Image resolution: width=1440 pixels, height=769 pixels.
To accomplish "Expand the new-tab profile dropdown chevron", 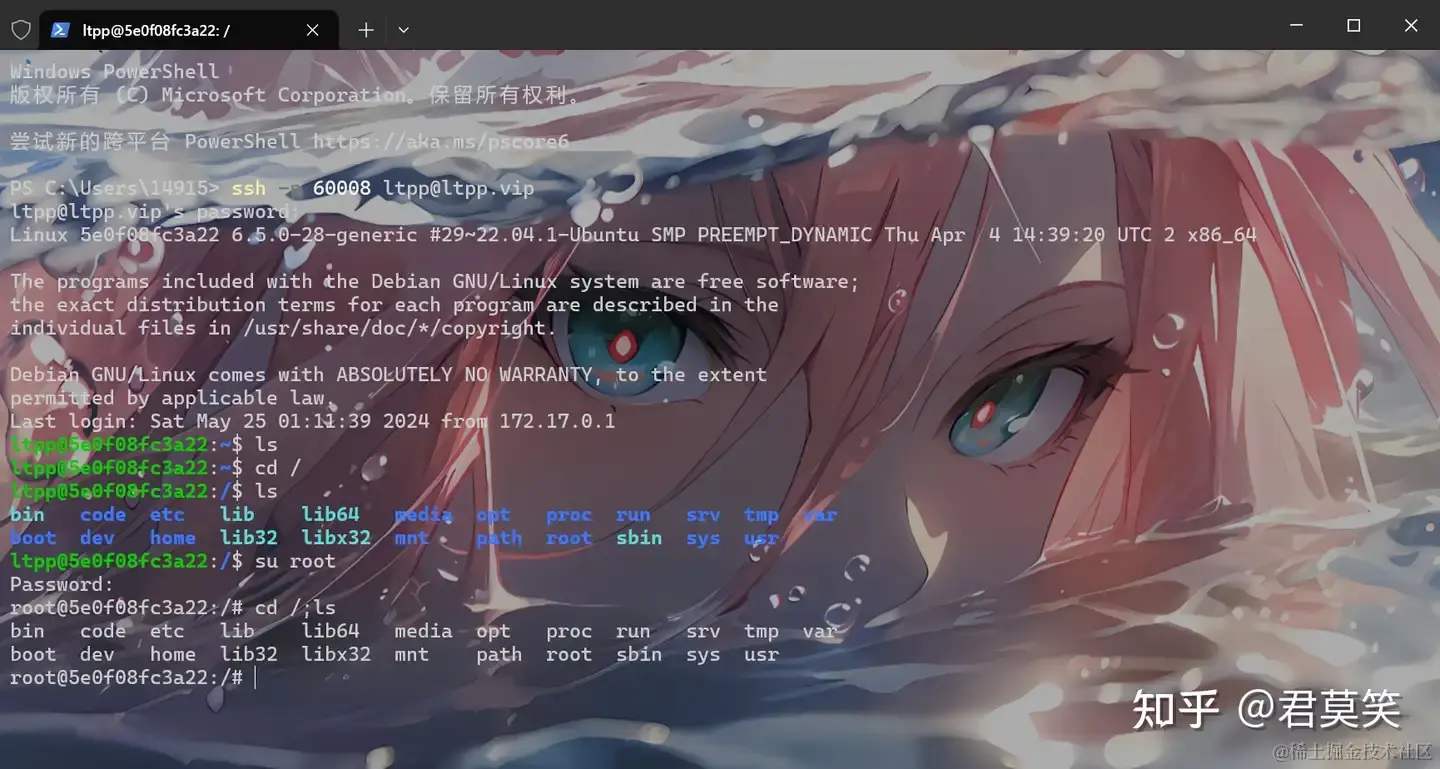I will click(x=403, y=30).
